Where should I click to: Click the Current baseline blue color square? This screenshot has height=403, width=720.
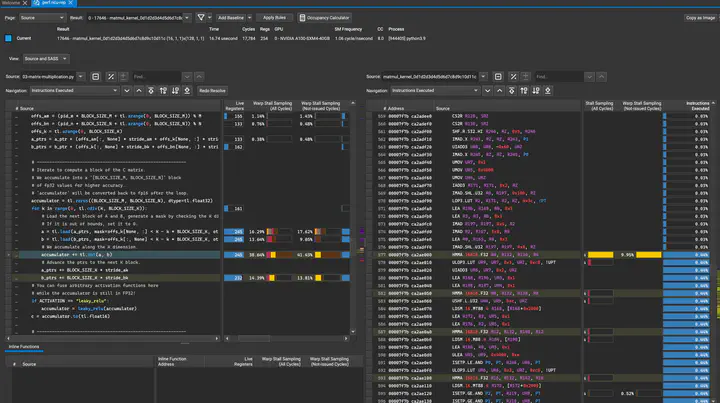(x=8, y=39)
